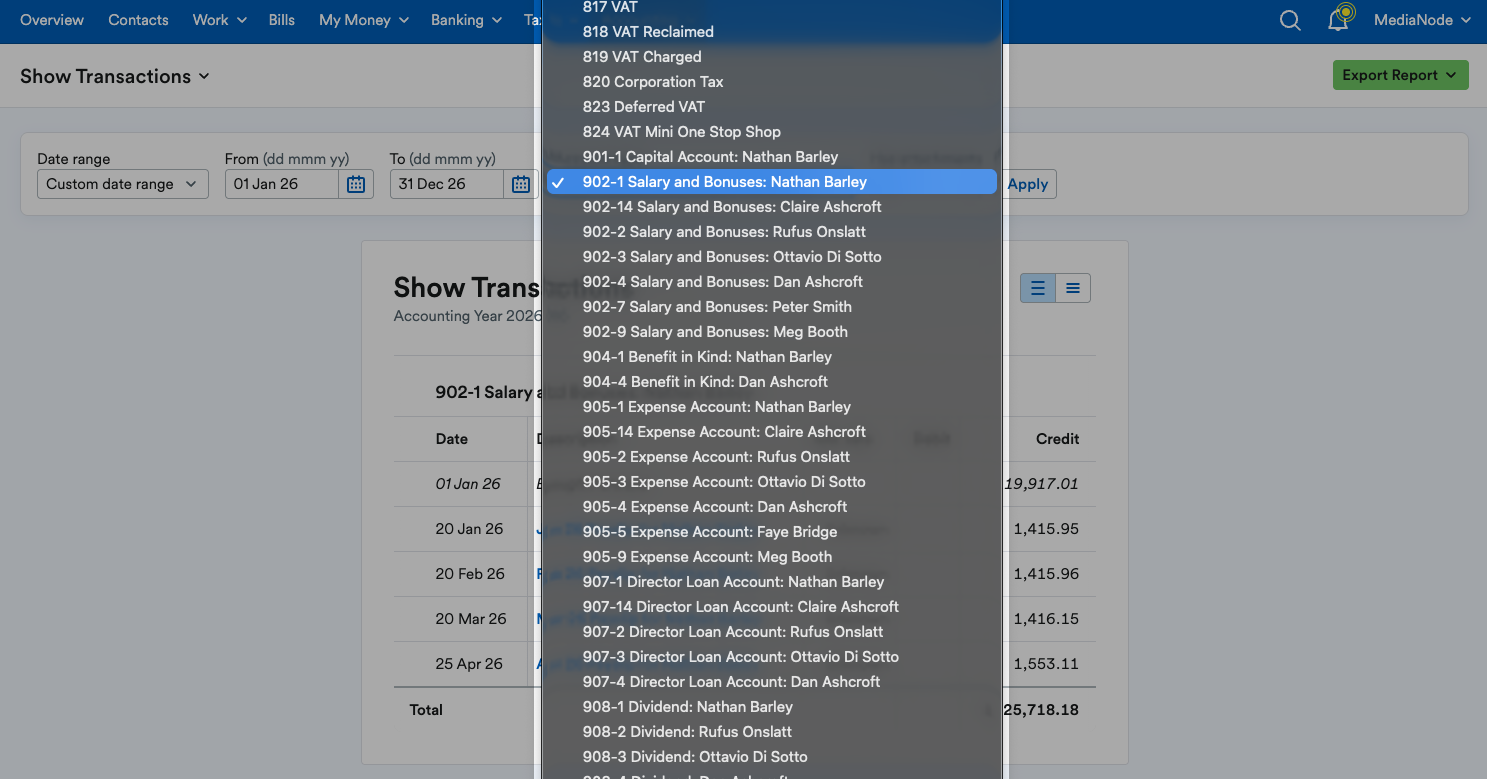The image size is (1487, 779).
Task: Switch to the non-highlighted report layout icon
Action: [1073, 288]
